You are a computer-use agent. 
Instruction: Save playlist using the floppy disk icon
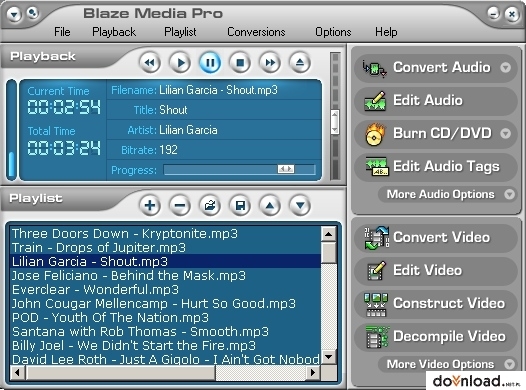point(240,205)
